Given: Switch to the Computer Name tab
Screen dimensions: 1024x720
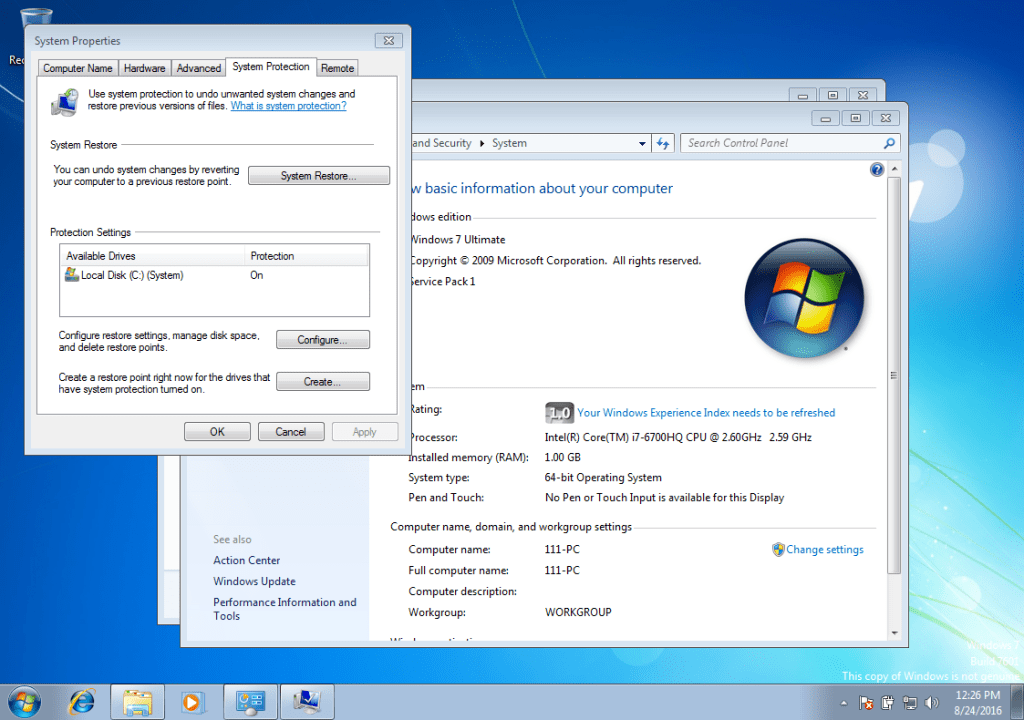Looking at the screenshot, I should coord(78,68).
